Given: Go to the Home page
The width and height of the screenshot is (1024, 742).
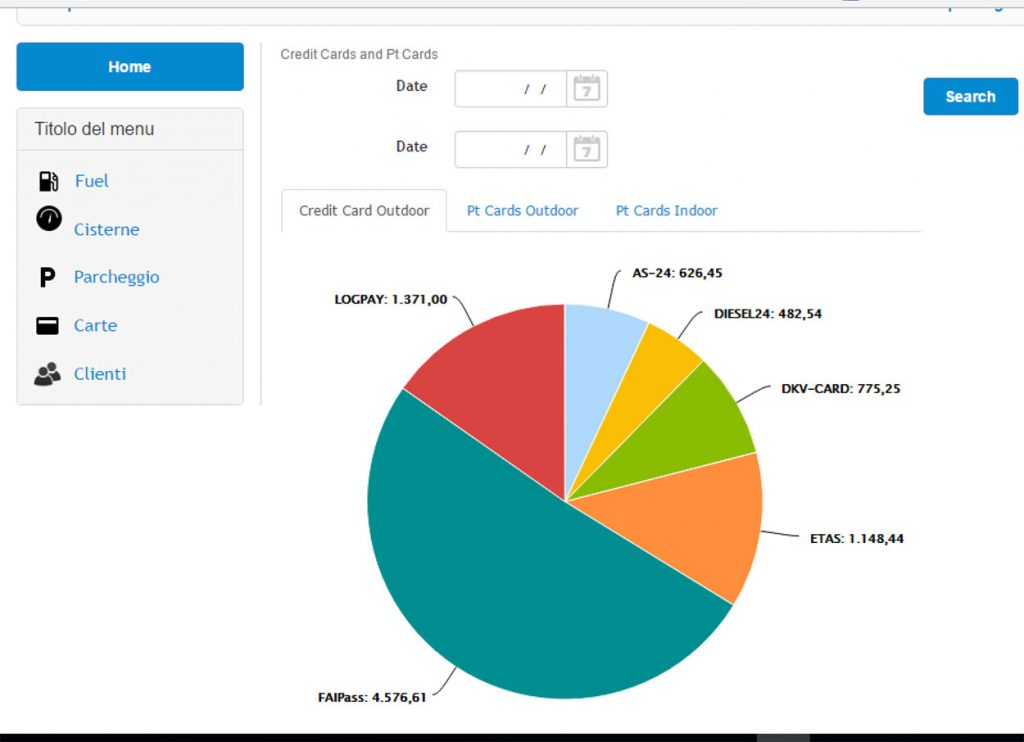Looking at the screenshot, I should click(x=130, y=67).
